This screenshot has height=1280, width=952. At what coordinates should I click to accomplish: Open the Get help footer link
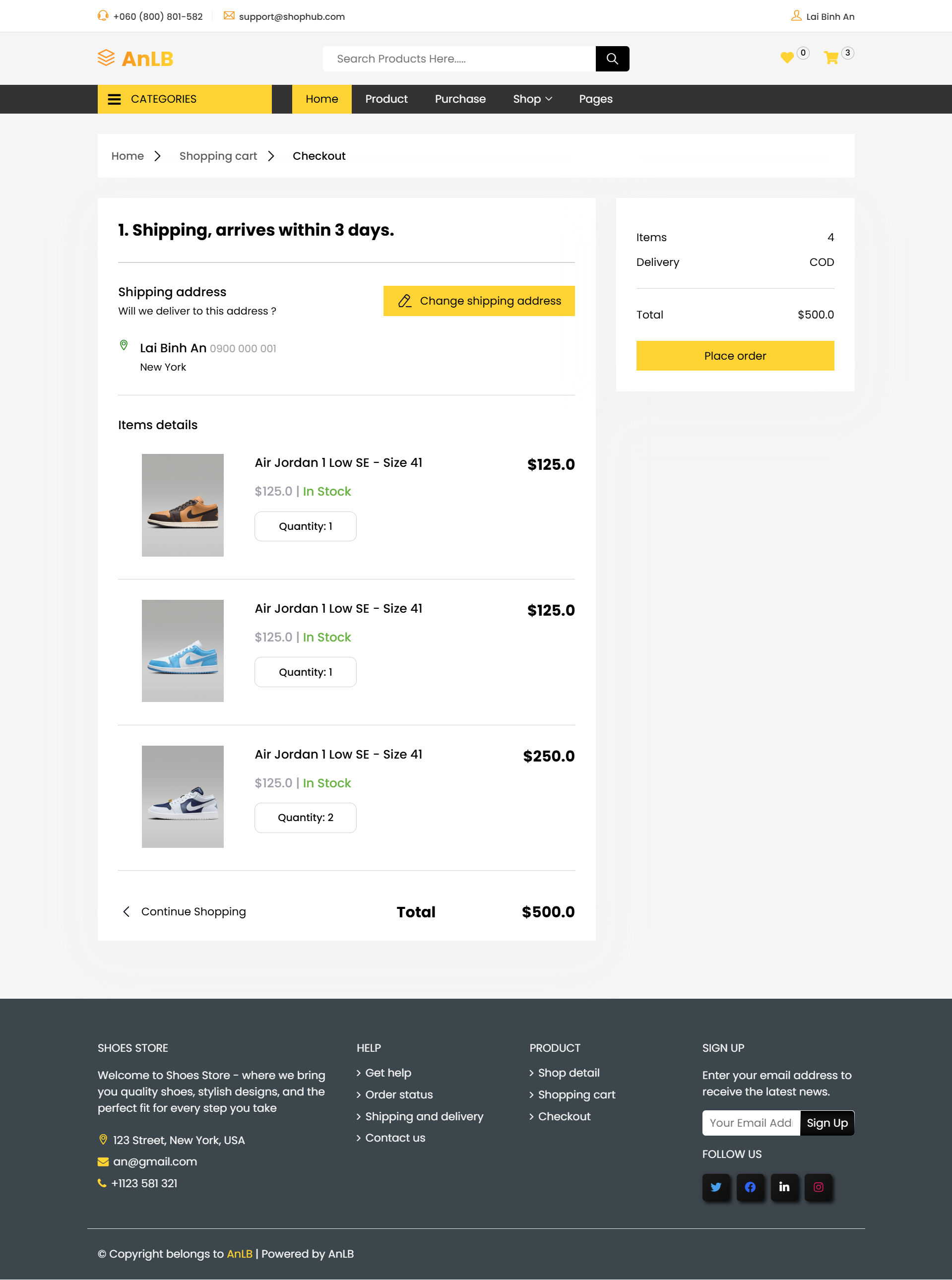coord(388,1073)
